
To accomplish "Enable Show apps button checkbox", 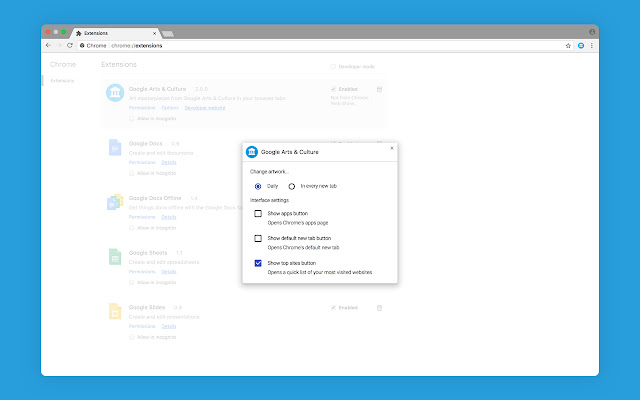I will (x=258, y=213).
